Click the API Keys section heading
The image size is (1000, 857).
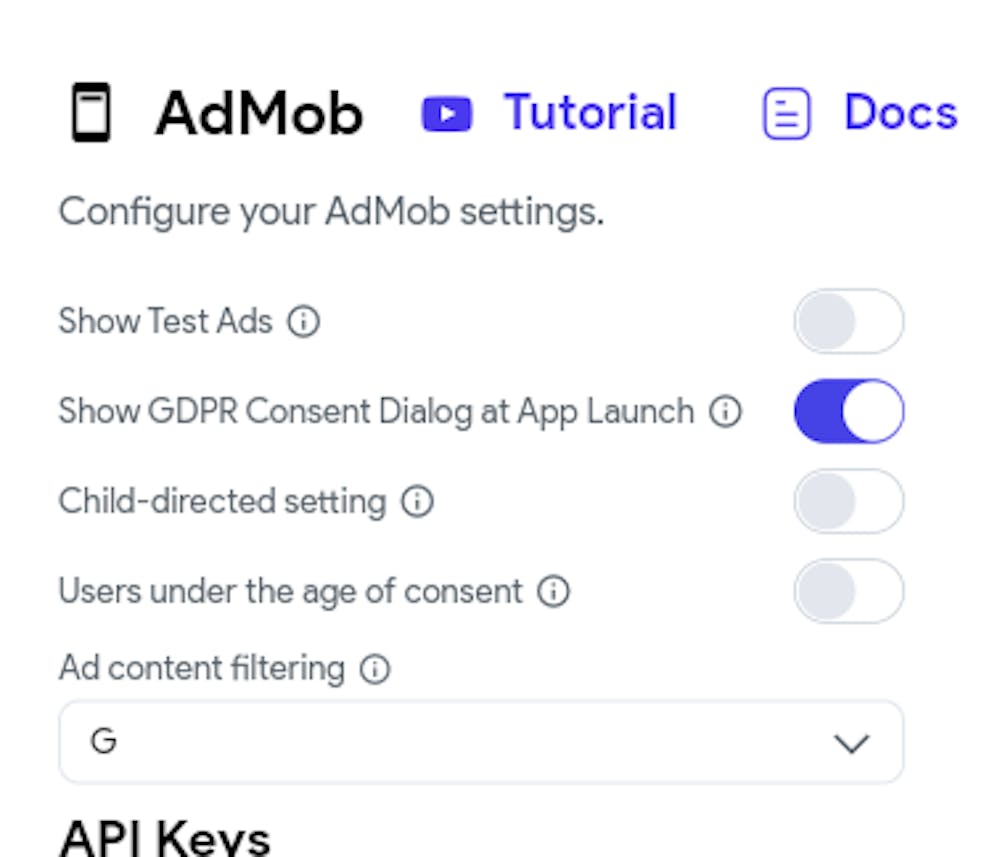pos(165,836)
